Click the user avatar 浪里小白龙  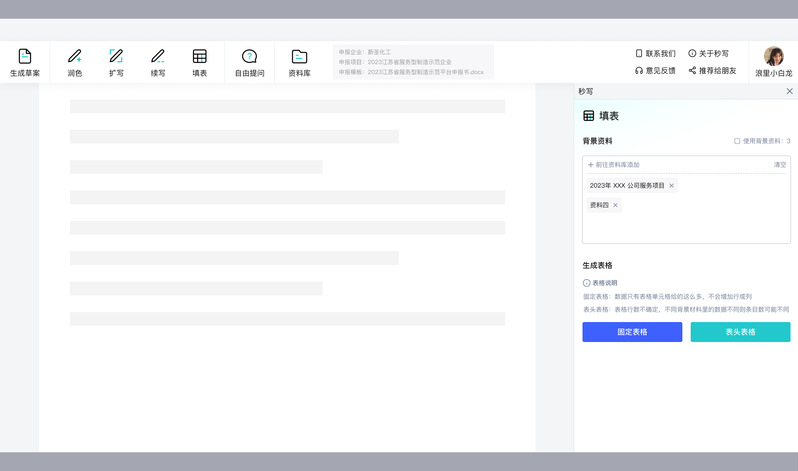click(x=773, y=56)
